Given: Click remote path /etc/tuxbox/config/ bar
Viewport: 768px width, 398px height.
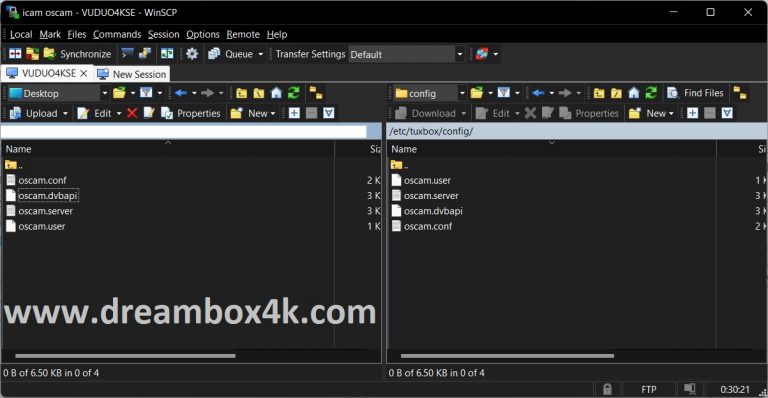Looking at the screenshot, I should pyautogui.click(x=576, y=131).
